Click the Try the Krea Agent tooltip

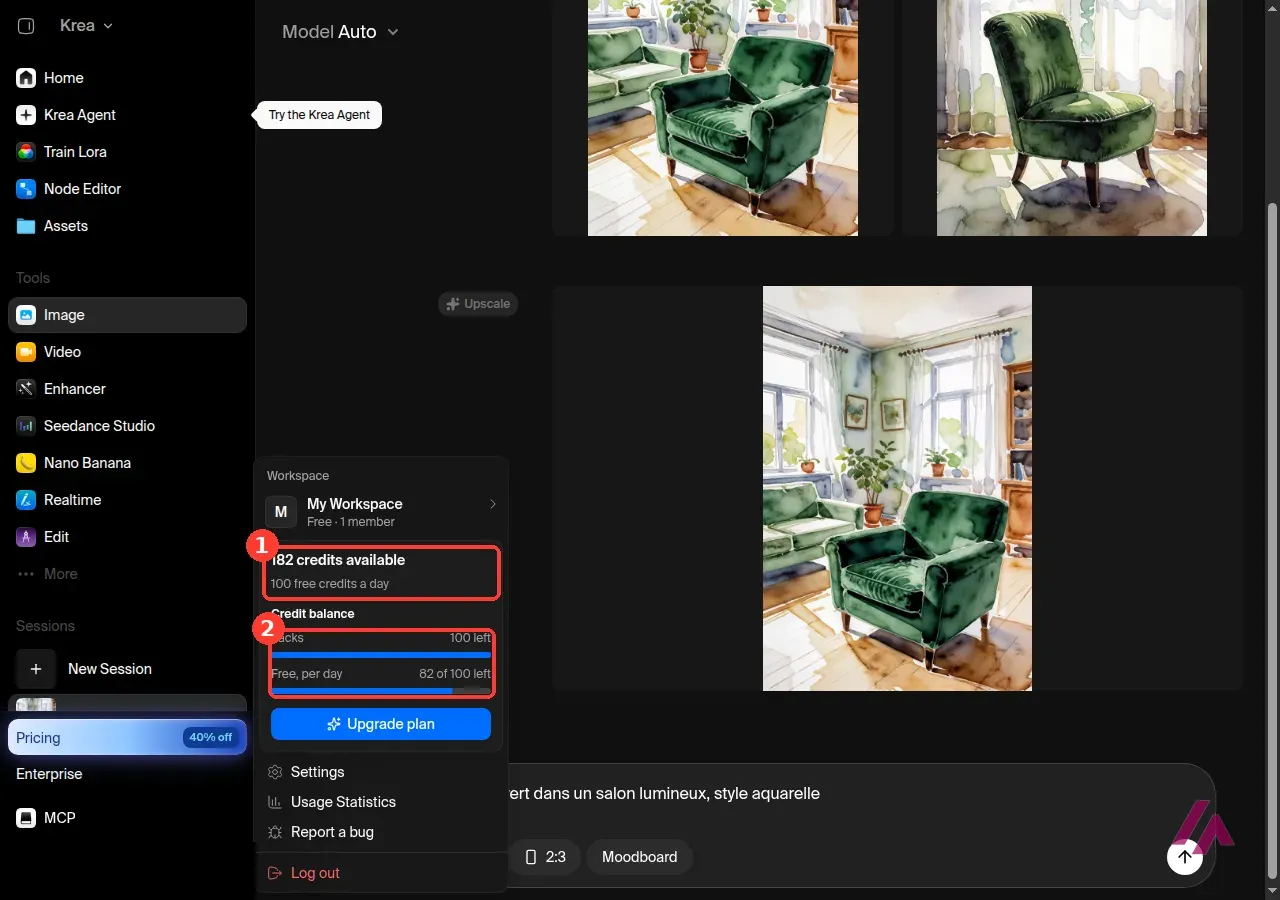point(319,115)
